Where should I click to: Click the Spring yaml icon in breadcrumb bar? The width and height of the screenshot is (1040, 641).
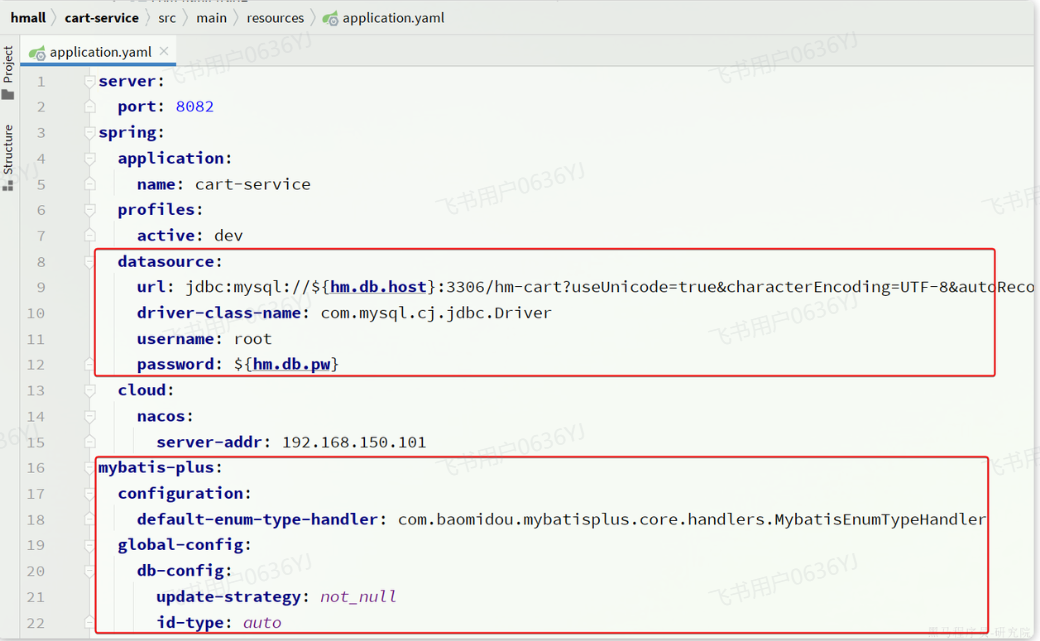pyautogui.click(x=330, y=19)
